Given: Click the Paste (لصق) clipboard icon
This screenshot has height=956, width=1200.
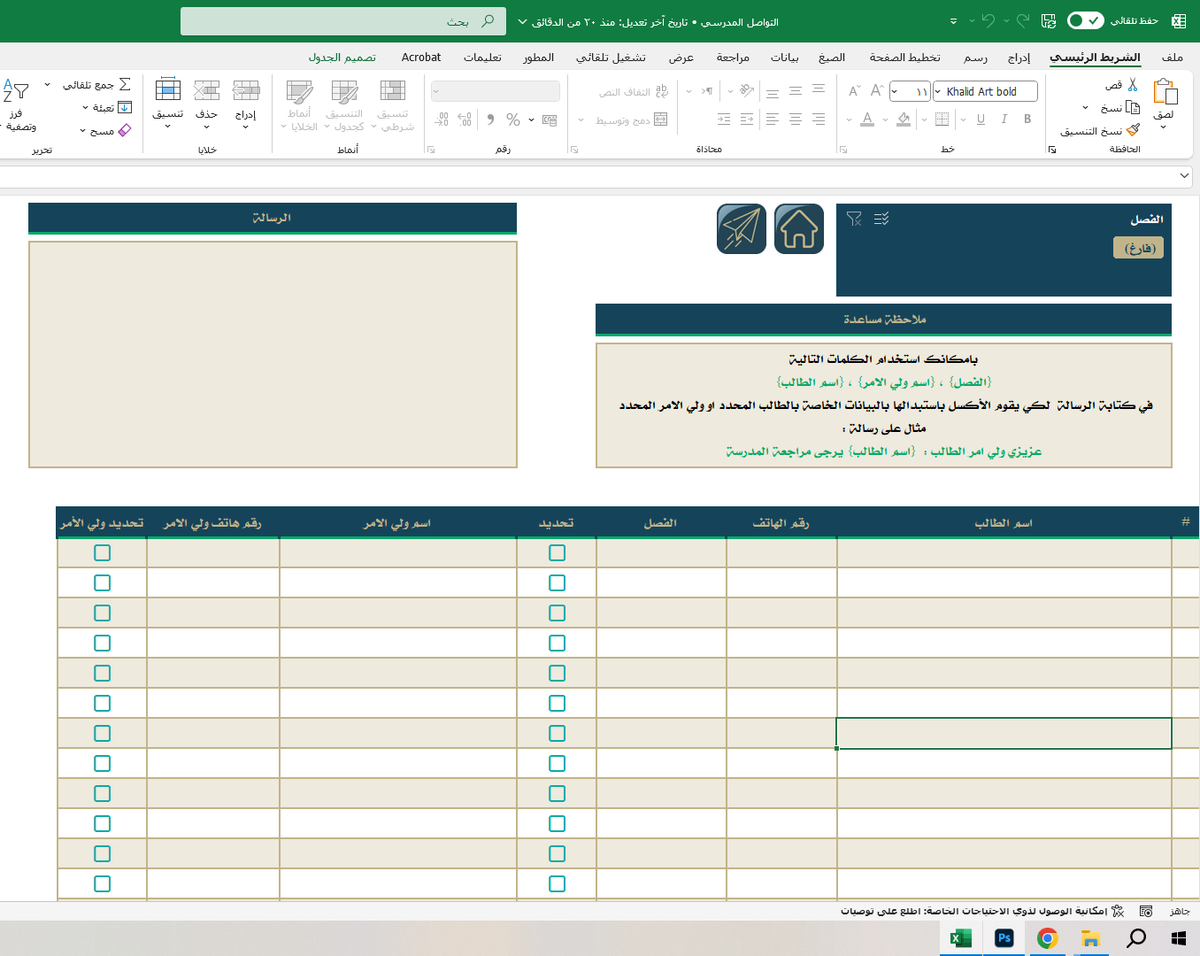Looking at the screenshot, I should click(x=1165, y=92).
